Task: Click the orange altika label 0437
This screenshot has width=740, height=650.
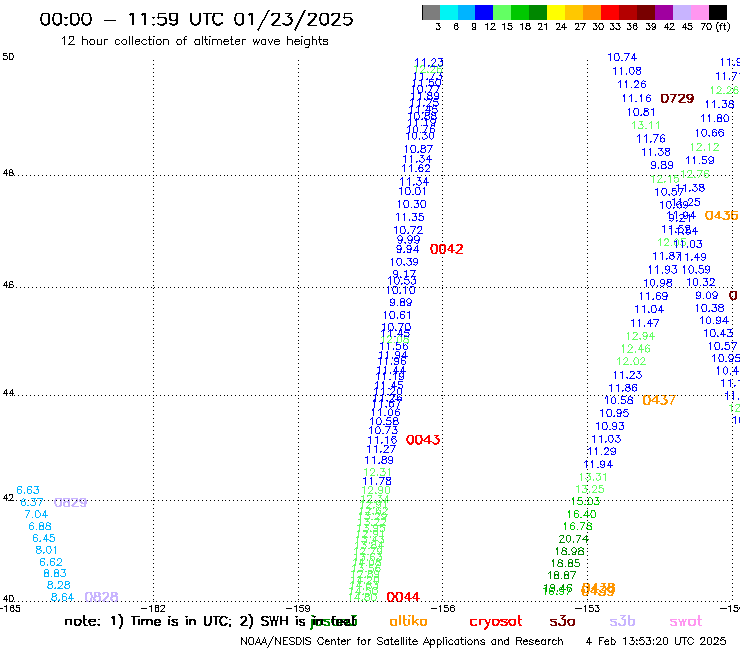Action: click(659, 400)
